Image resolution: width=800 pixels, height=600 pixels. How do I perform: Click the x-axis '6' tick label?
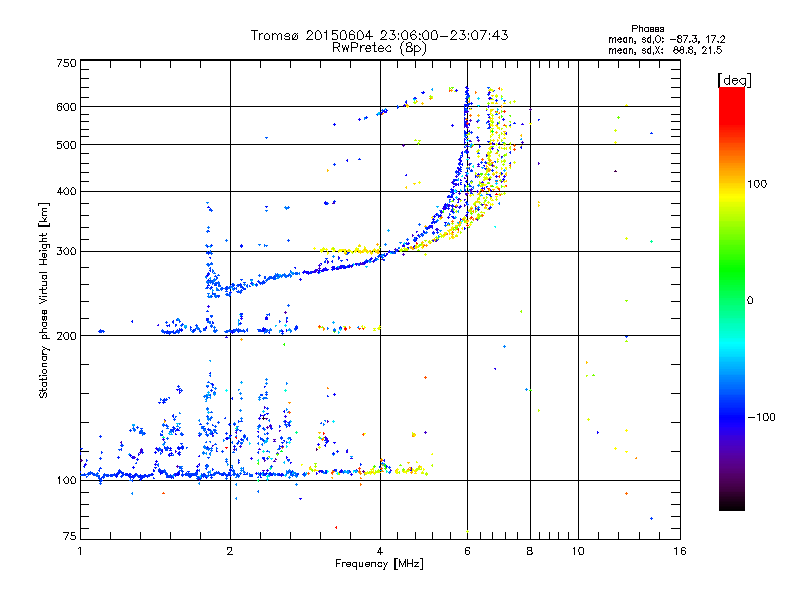pos(467,551)
